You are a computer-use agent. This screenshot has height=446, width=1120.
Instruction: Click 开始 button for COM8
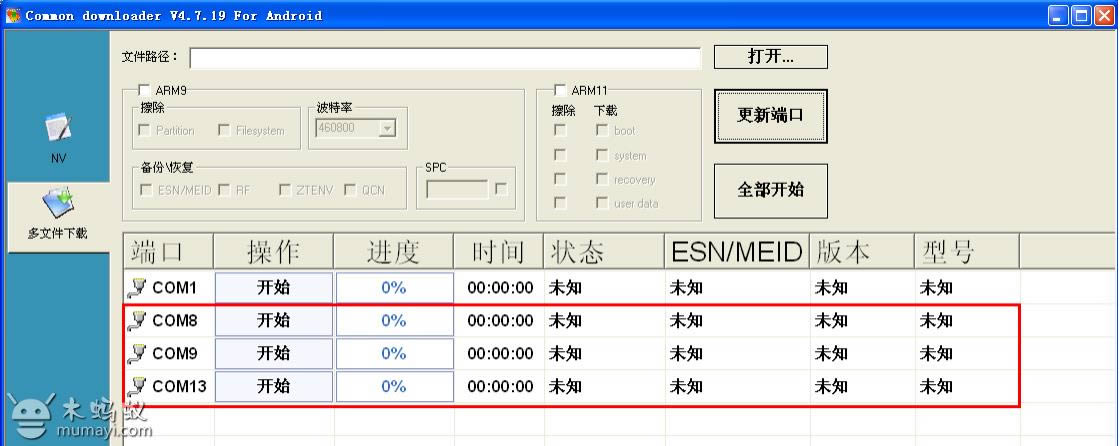pyautogui.click(x=274, y=321)
